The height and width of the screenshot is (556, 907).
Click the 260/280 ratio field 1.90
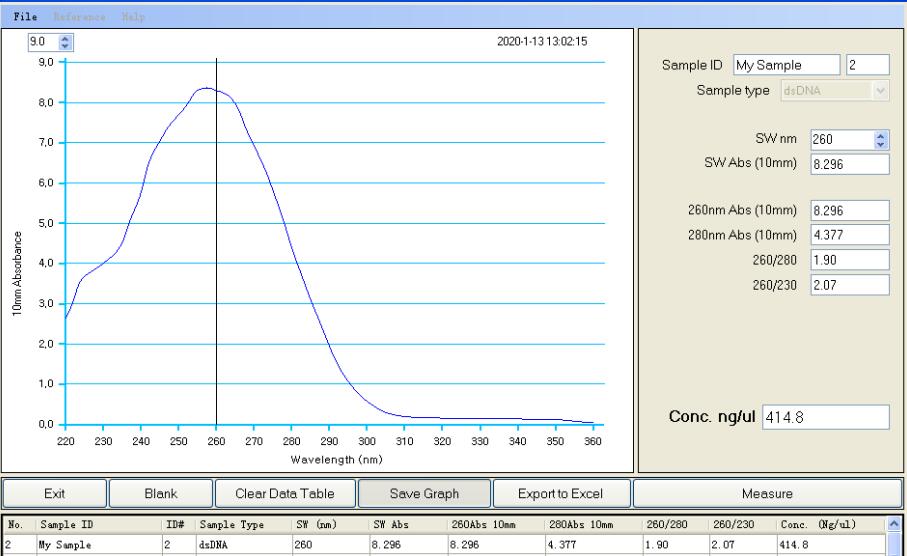tap(849, 260)
